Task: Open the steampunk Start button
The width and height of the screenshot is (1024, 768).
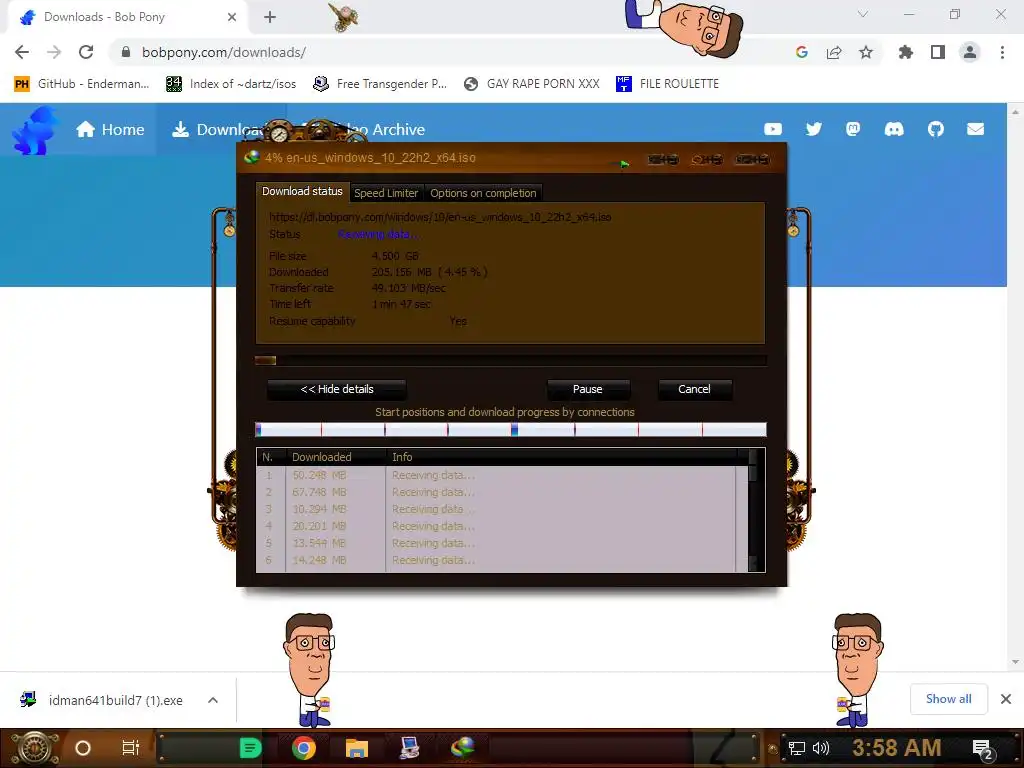Action: click(34, 748)
